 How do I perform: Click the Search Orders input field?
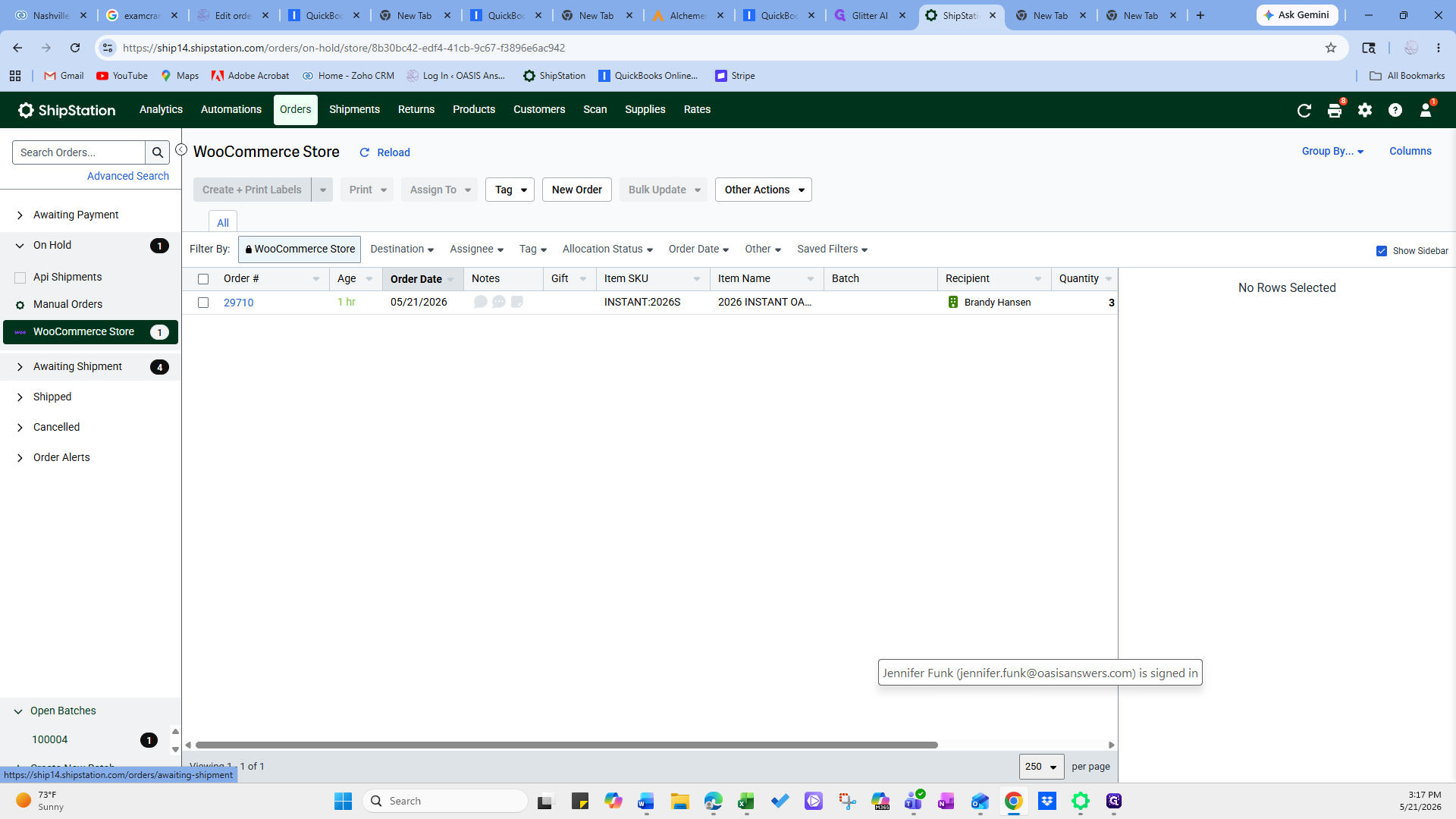(79, 152)
